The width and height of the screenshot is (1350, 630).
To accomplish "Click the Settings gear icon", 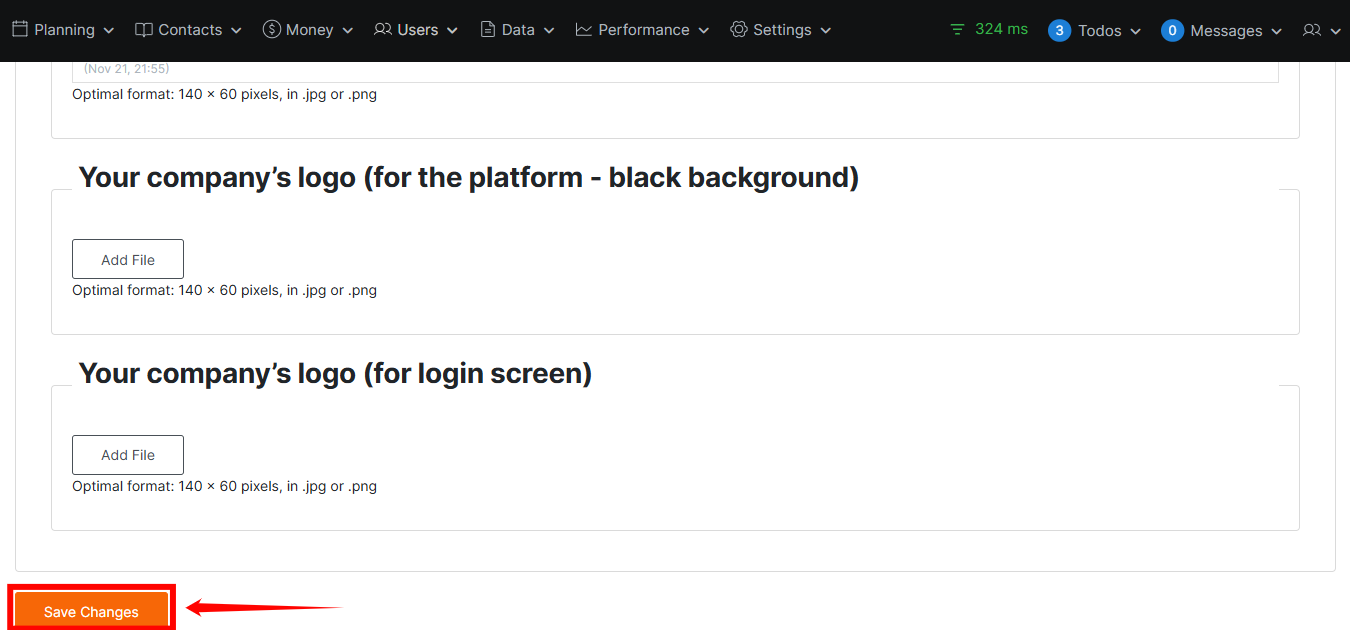I will pos(739,30).
